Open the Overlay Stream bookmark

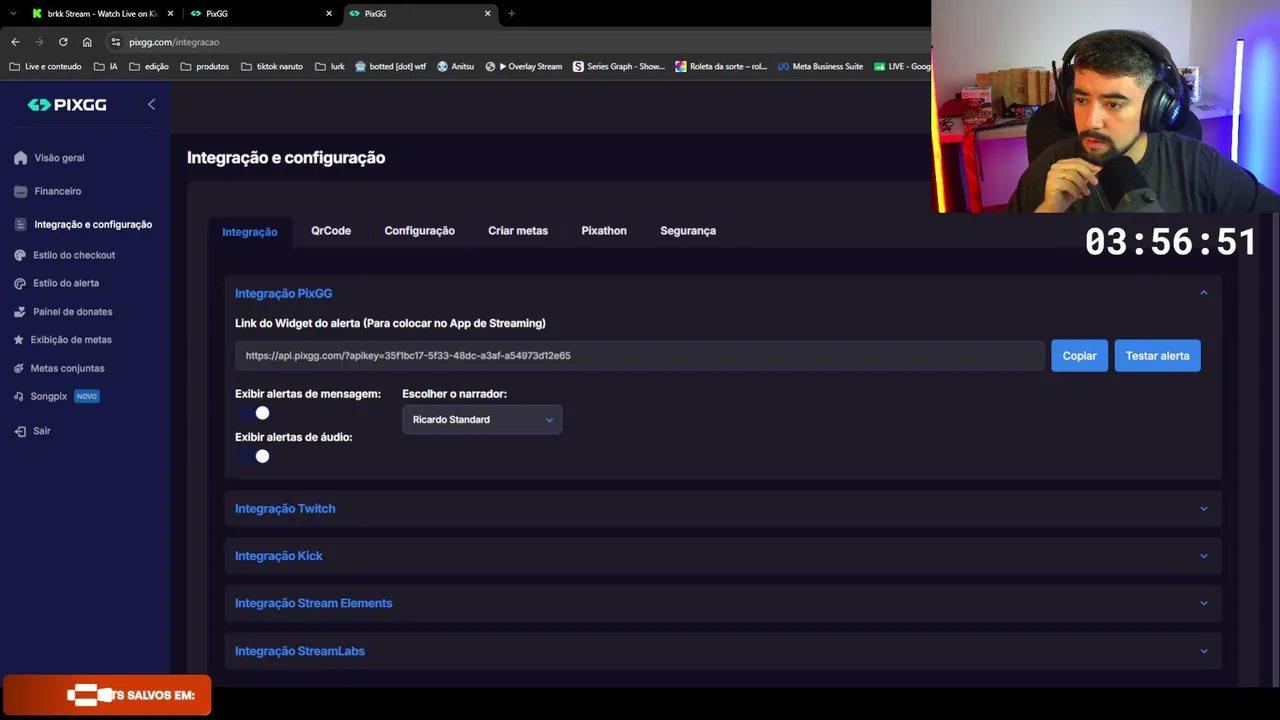click(x=524, y=67)
